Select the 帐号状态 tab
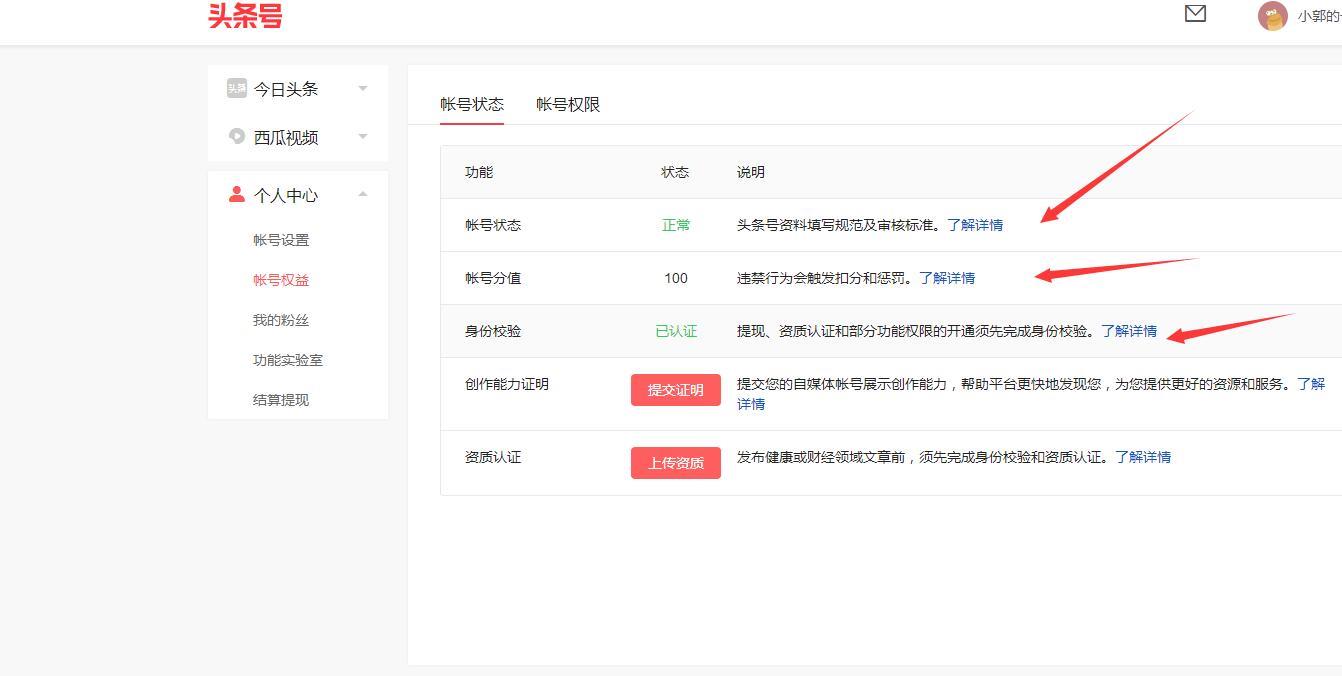The width and height of the screenshot is (1342, 676). pyautogui.click(x=472, y=105)
